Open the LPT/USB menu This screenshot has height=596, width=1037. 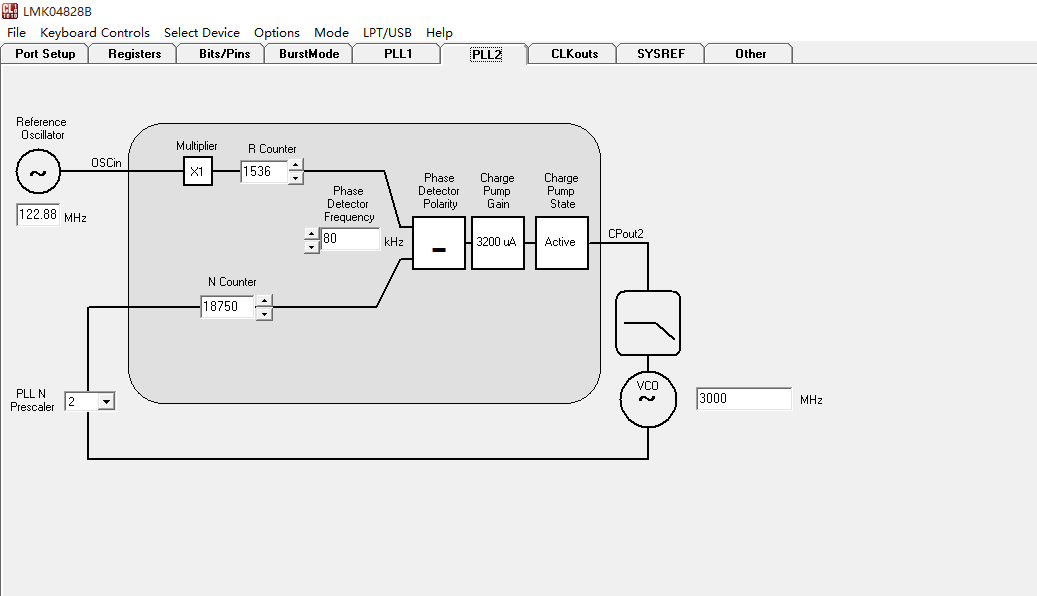[387, 32]
